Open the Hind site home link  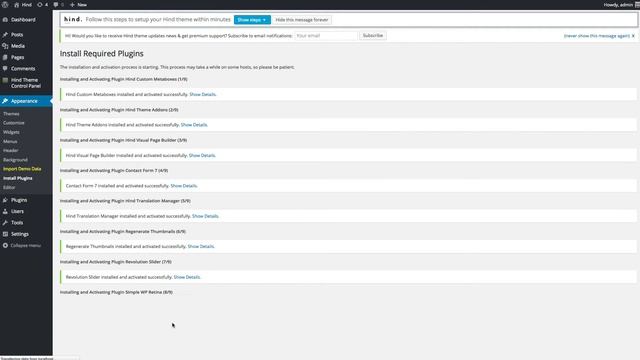[x=23, y=4]
